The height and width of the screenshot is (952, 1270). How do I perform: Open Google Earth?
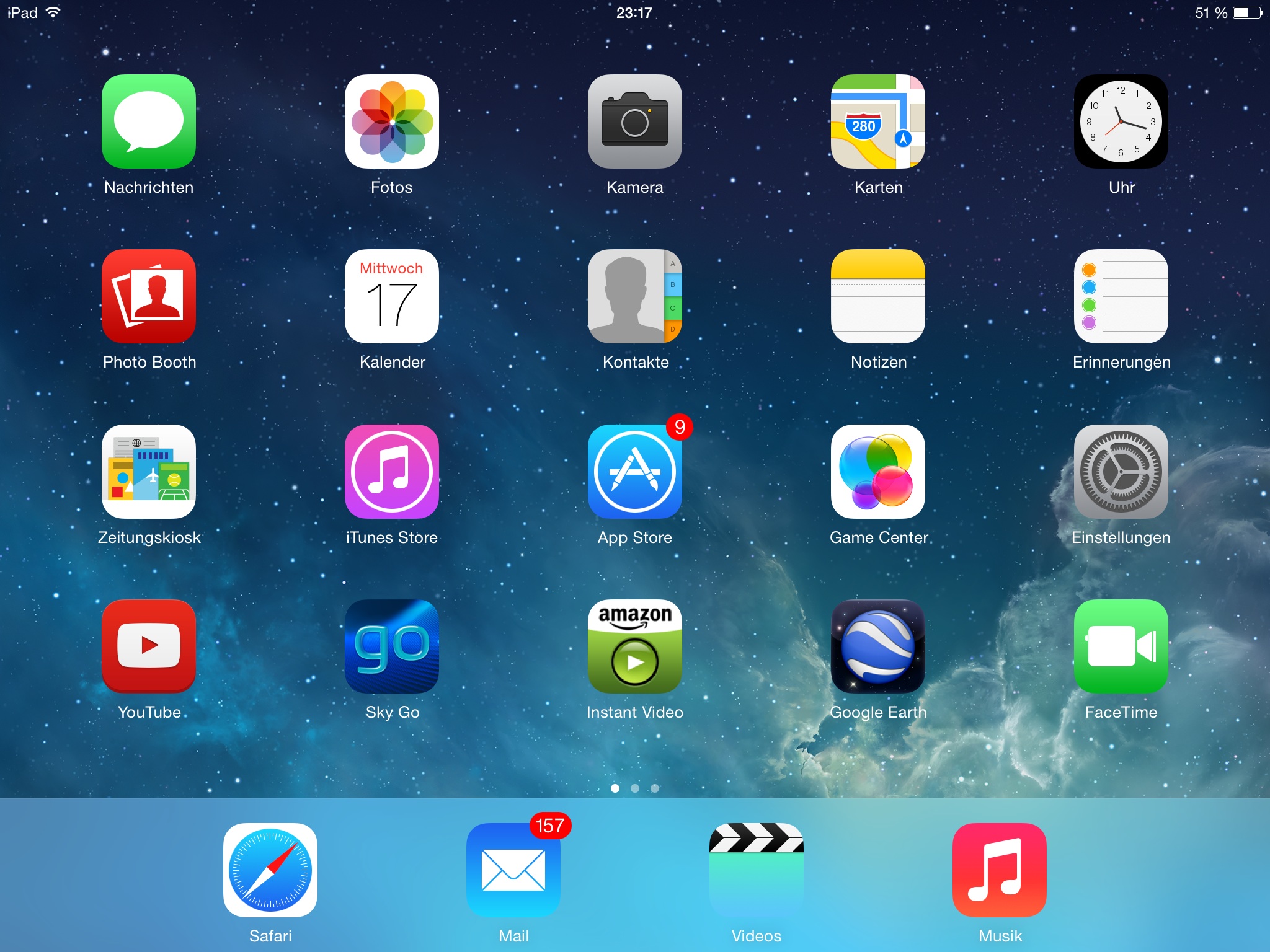pyautogui.click(x=878, y=646)
